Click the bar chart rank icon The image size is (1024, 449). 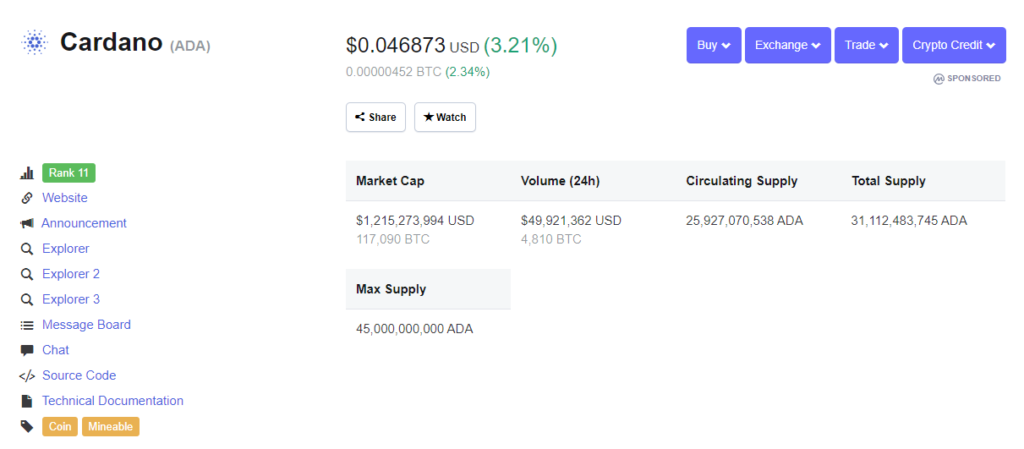[27, 173]
